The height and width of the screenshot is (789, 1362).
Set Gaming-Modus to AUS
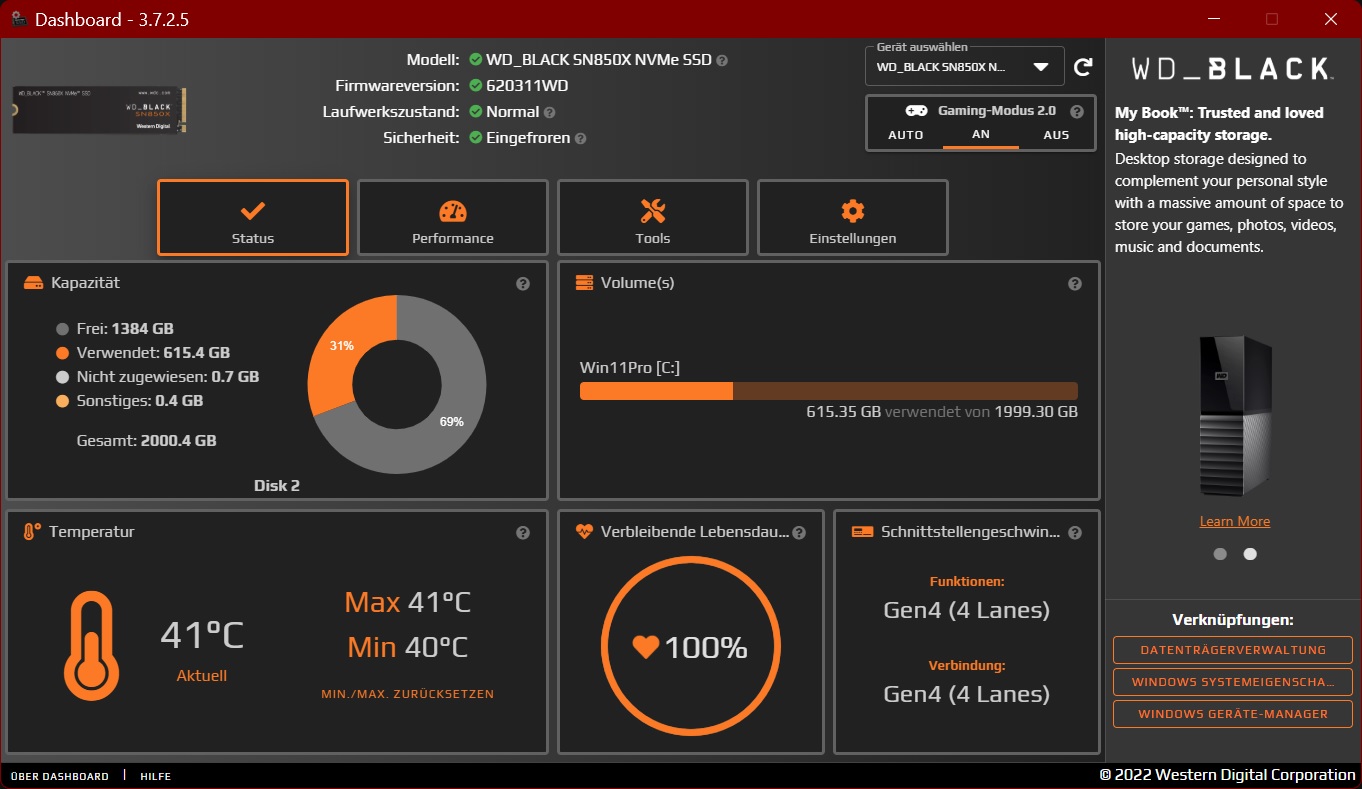[x=1056, y=135]
